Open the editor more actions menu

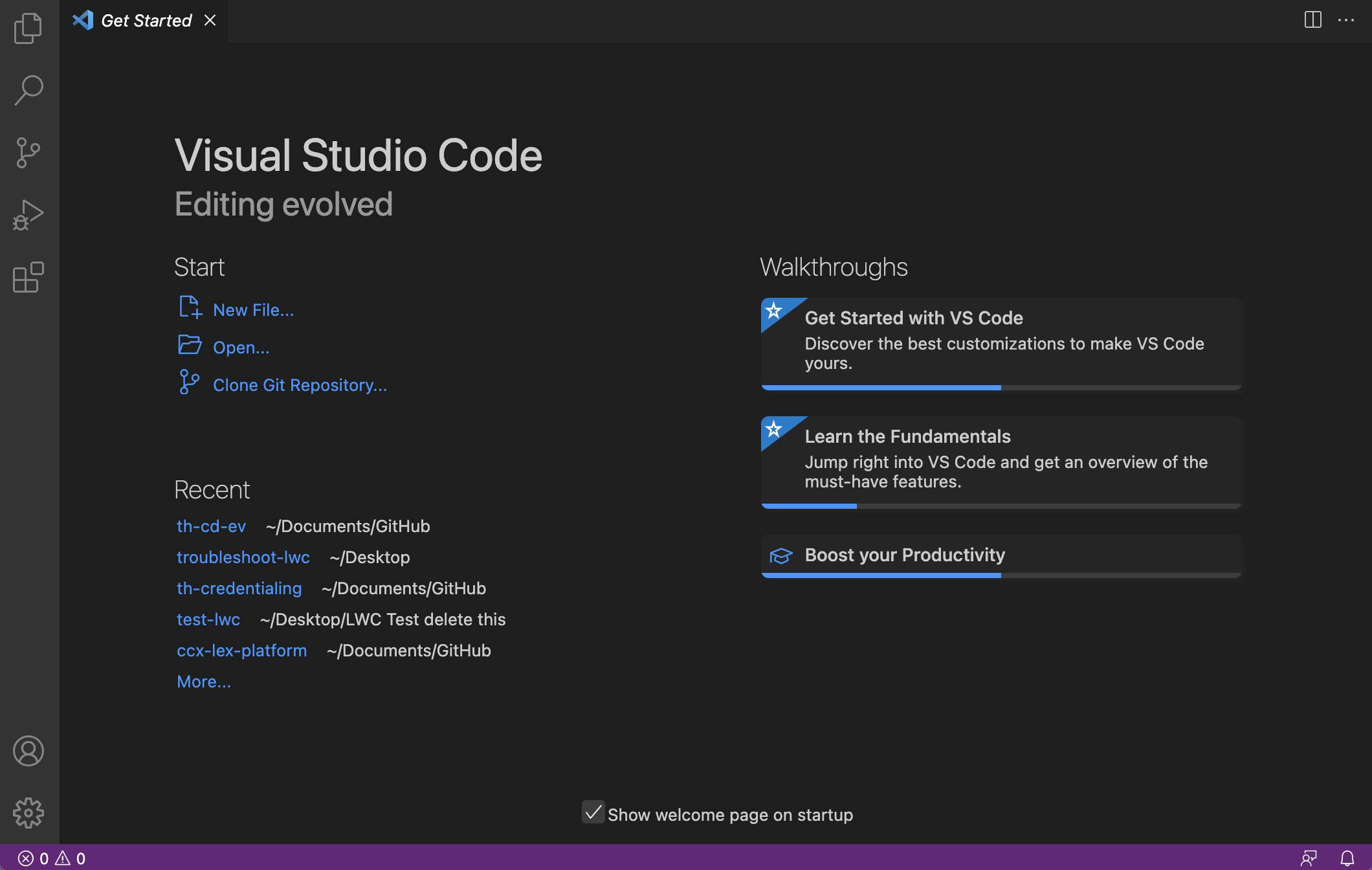(1347, 20)
